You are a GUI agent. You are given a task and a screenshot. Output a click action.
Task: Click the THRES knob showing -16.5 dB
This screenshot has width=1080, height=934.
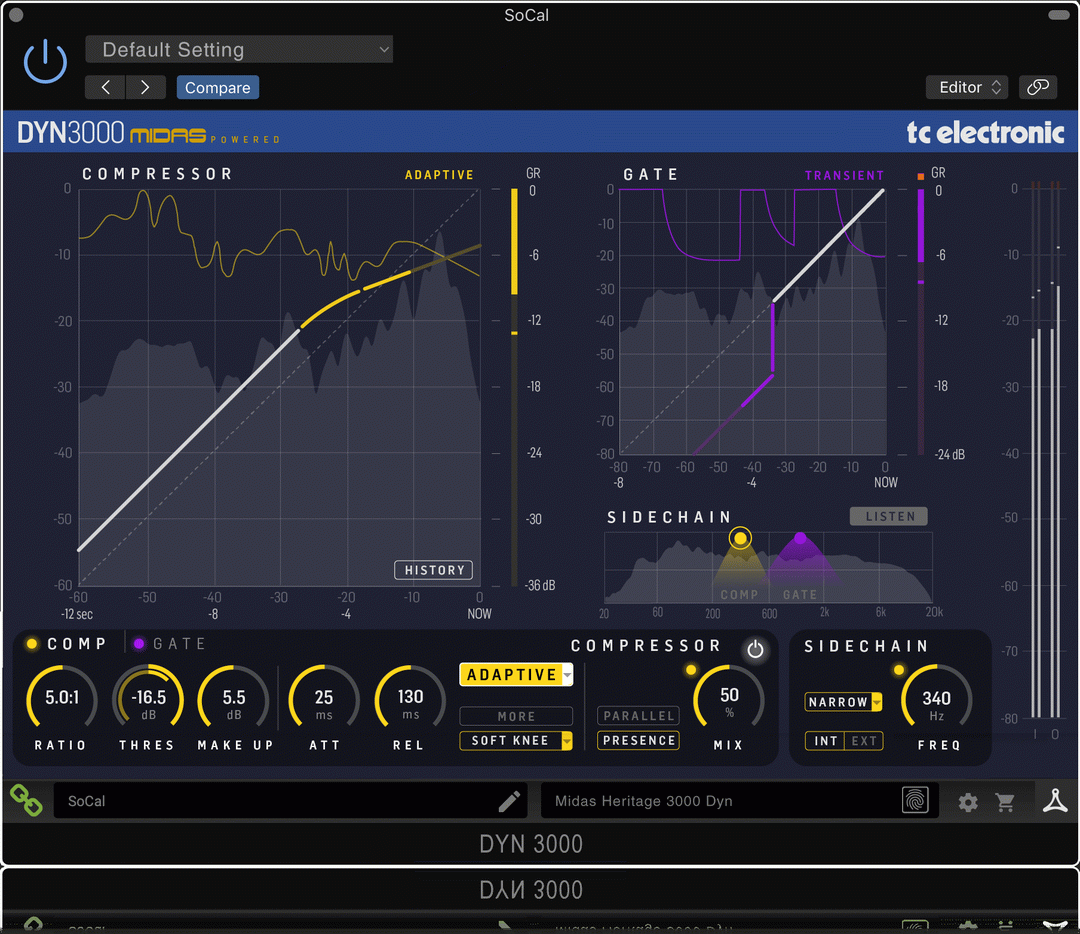[x=148, y=697]
